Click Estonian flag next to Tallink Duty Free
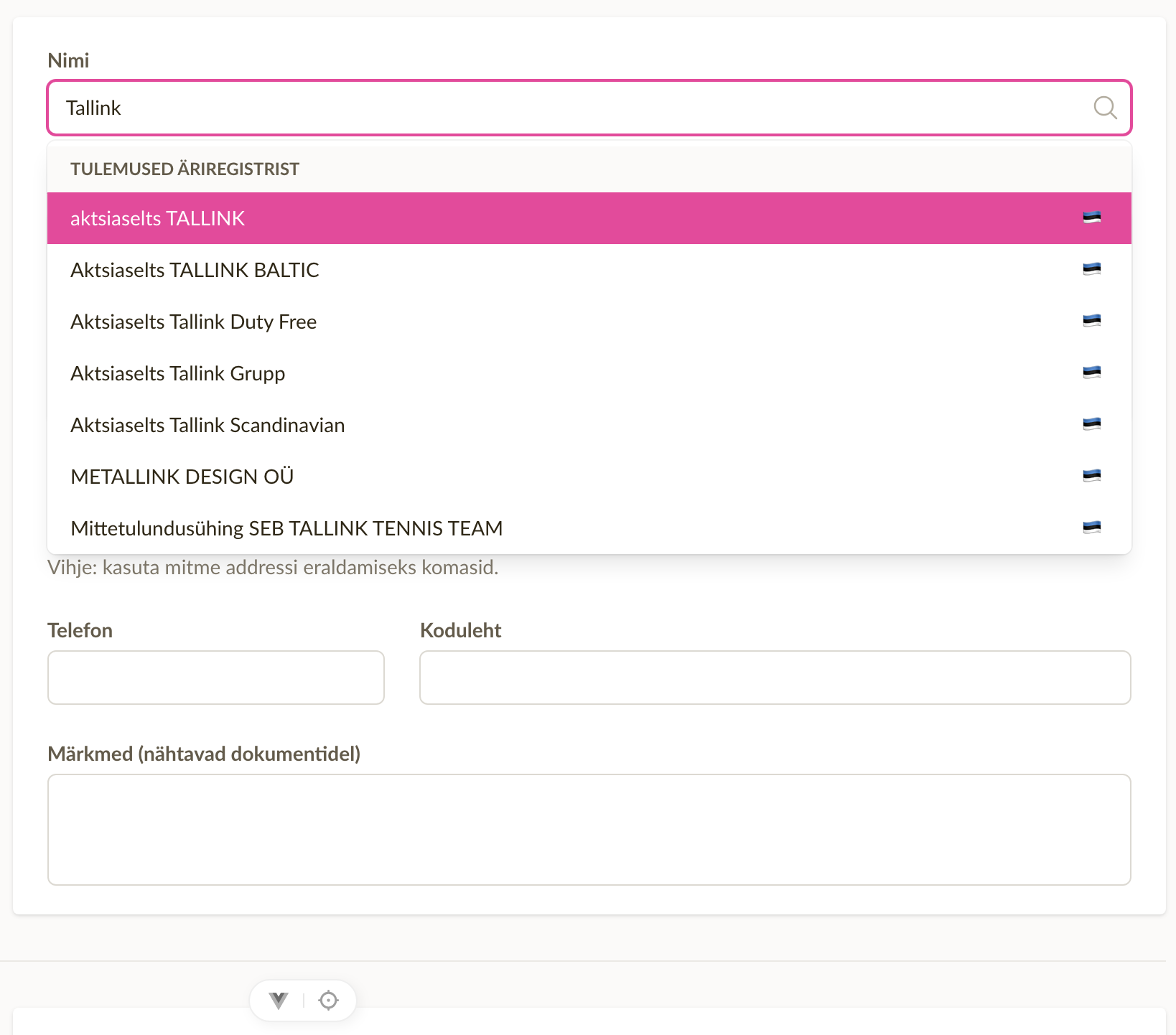 pos(1092,321)
